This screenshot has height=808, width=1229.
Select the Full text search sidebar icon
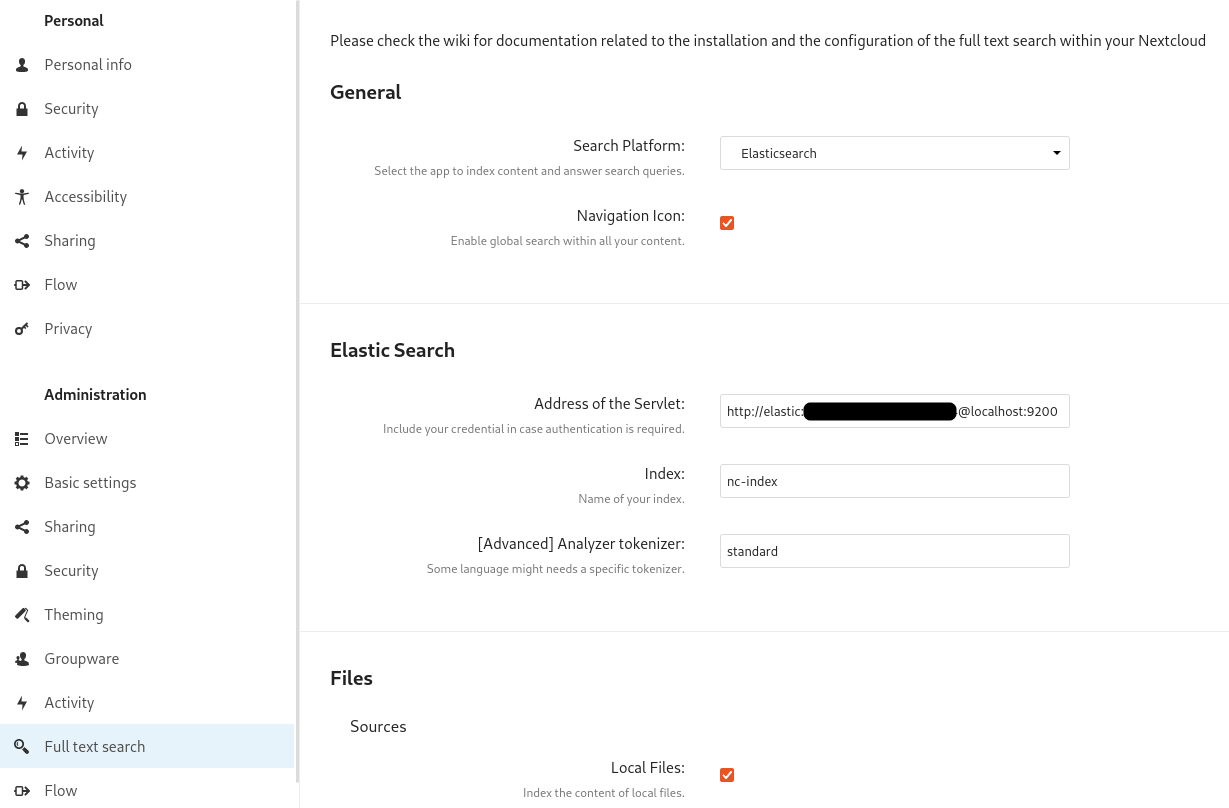[x=22, y=746]
